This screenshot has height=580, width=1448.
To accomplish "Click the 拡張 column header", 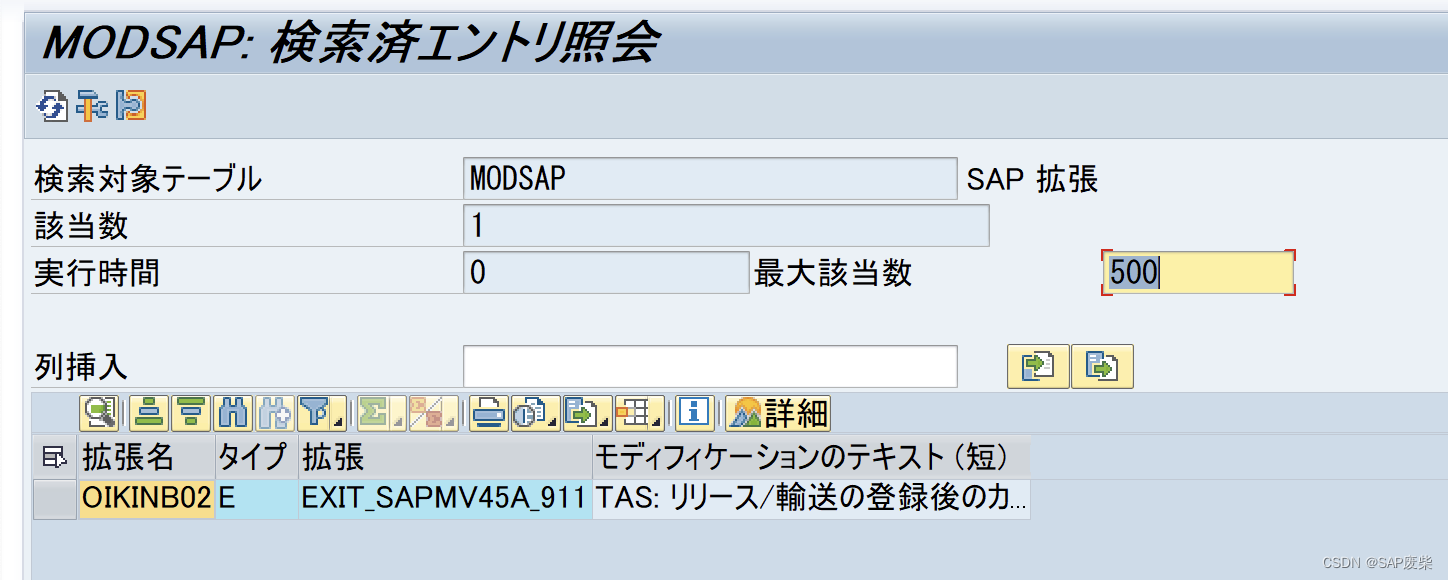I will (x=445, y=458).
